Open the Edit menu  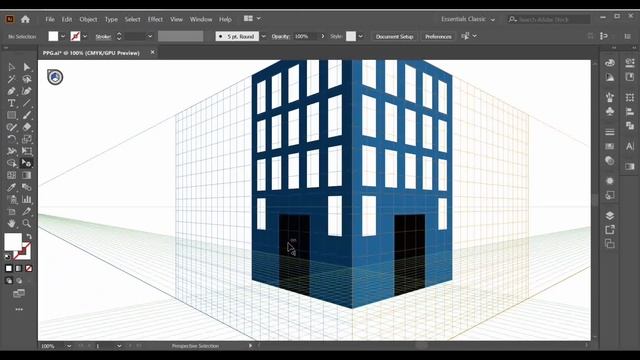pos(67,19)
